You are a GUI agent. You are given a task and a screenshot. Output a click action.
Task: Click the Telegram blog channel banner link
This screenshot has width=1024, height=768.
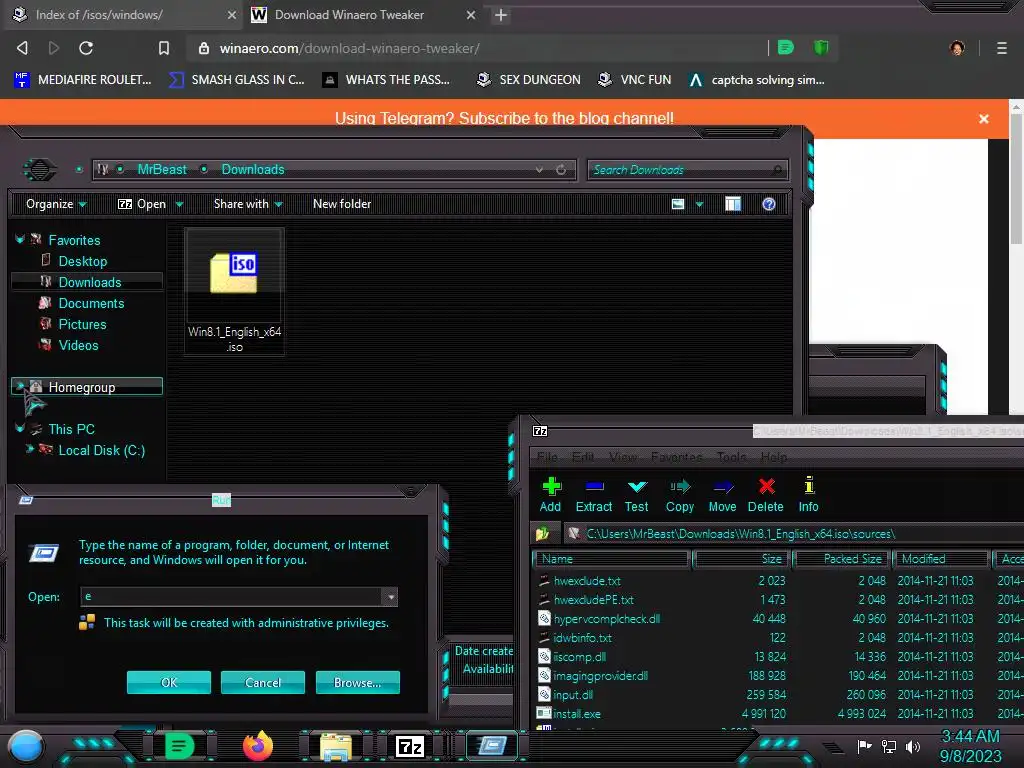point(504,118)
